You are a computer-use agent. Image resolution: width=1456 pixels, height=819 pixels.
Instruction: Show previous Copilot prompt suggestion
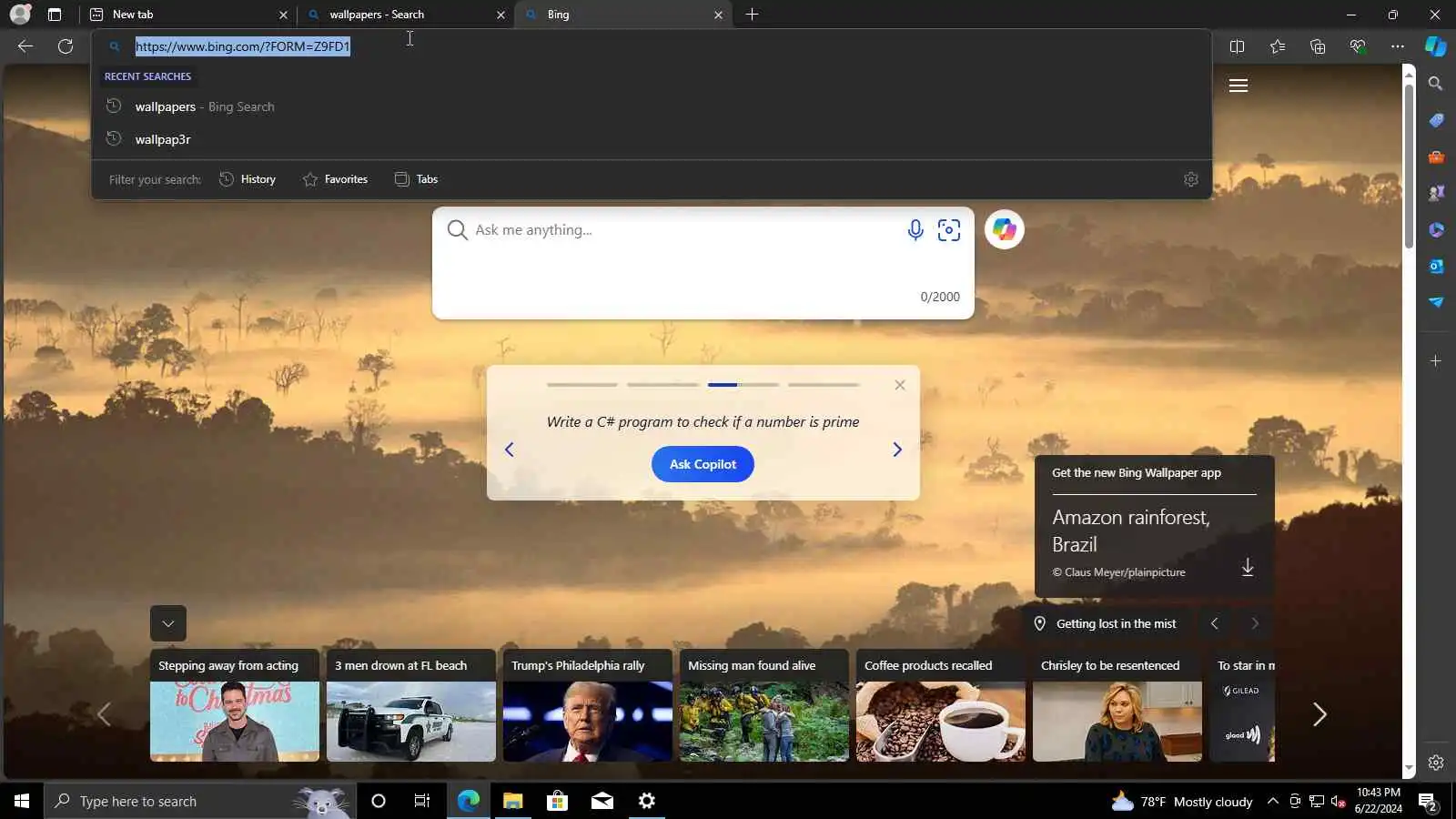click(x=510, y=450)
